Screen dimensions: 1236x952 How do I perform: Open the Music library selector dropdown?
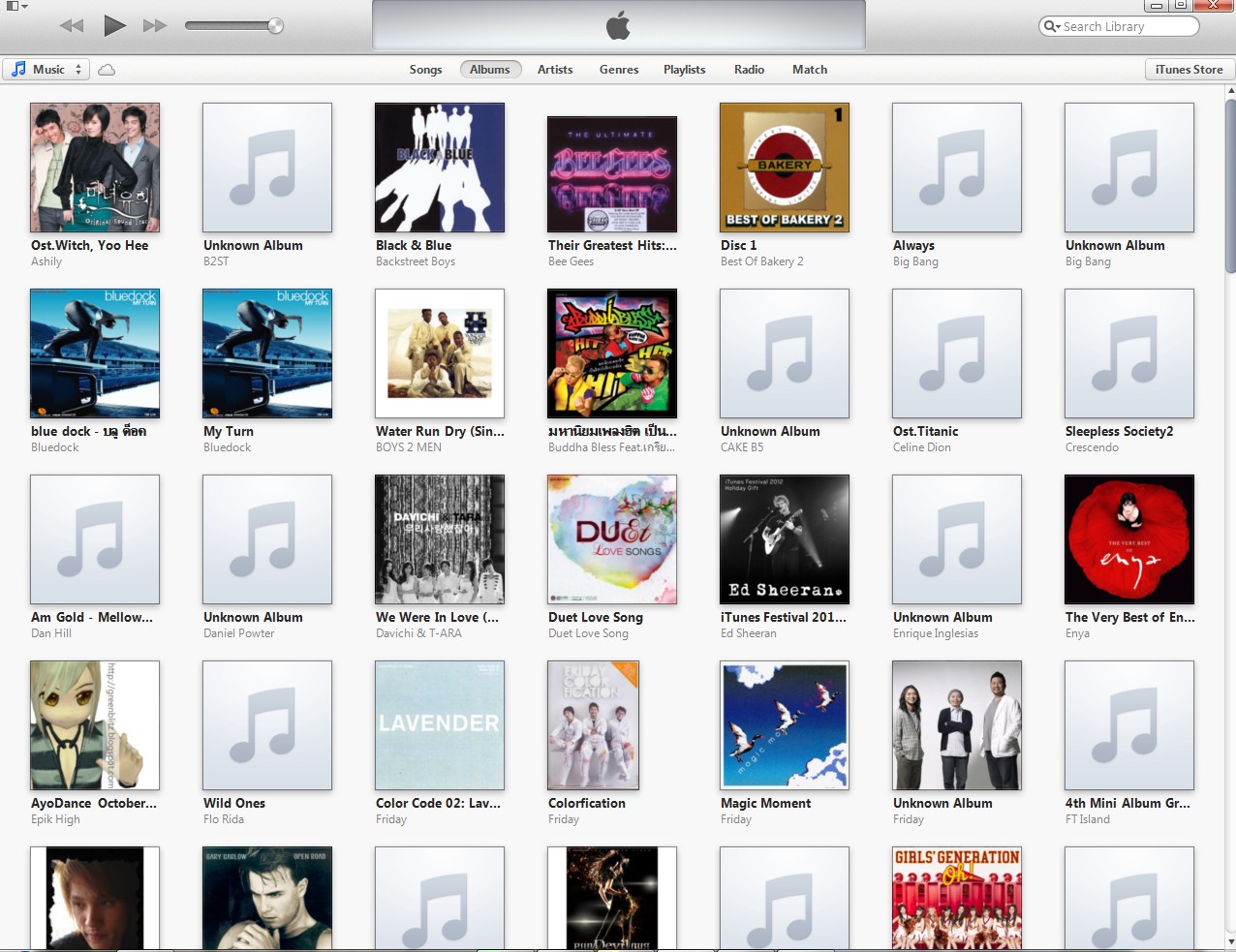(46, 70)
